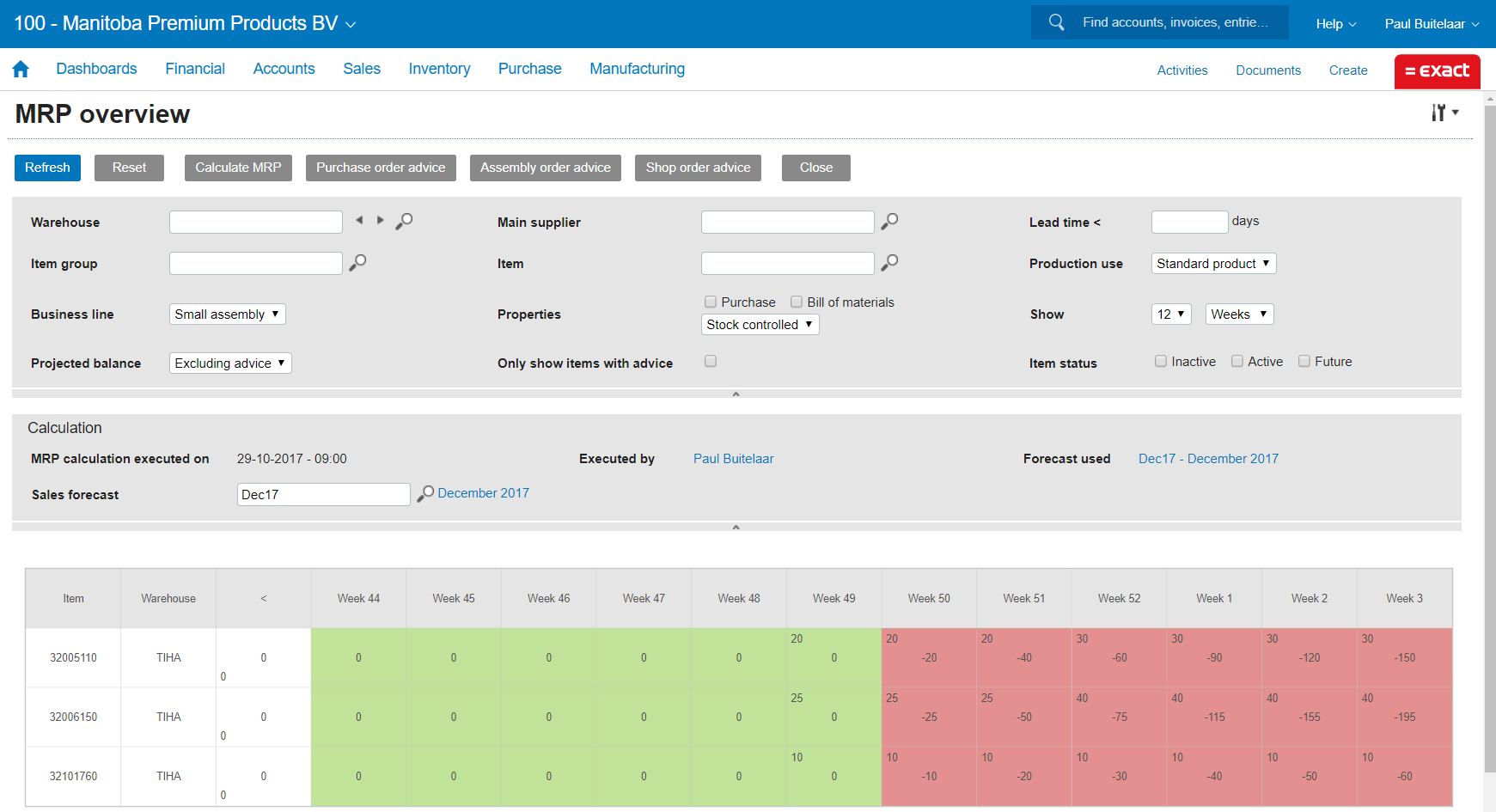The height and width of the screenshot is (812, 1496).
Task: Click the home icon in navigation bar
Action: coord(21,70)
